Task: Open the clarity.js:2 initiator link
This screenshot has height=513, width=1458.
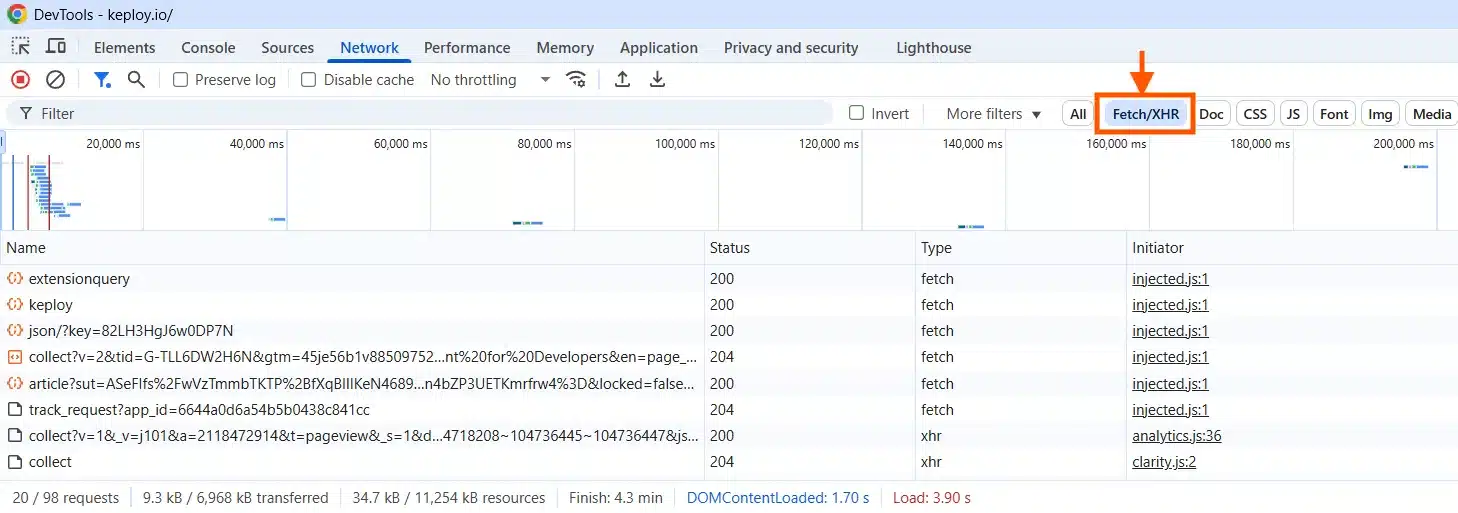Action: click(1164, 462)
